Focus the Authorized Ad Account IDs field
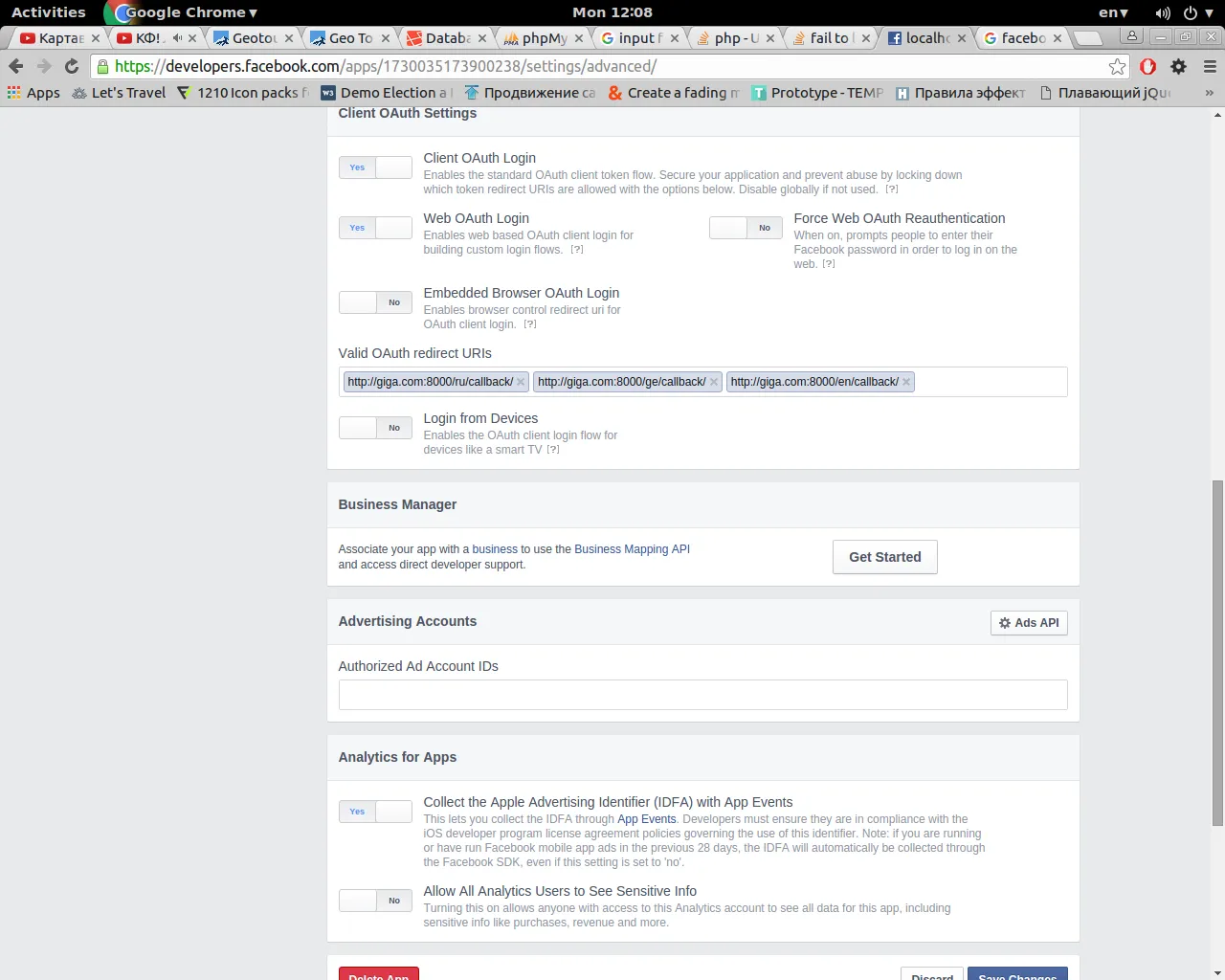The image size is (1225, 980). [x=702, y=695]
